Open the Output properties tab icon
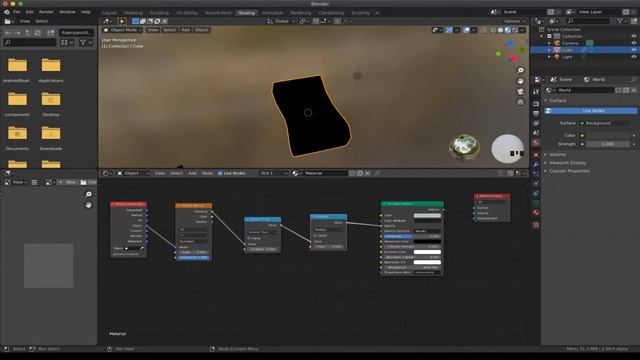640x360 pixels. [536, 113]
